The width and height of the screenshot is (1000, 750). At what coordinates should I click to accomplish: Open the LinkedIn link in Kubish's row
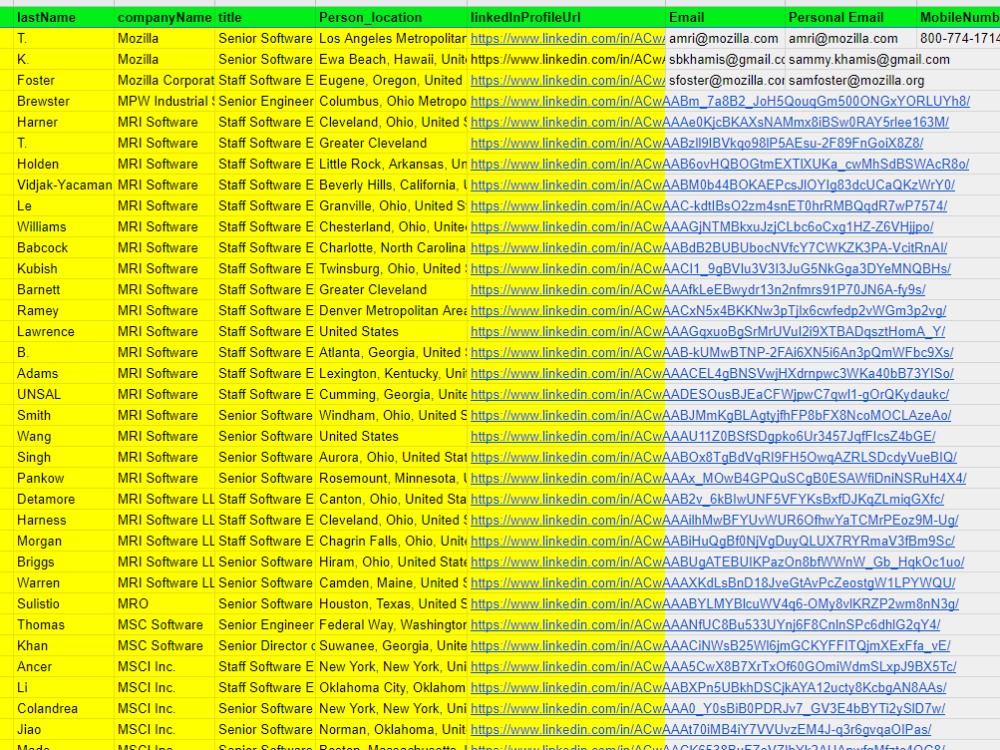pos(710,269)
